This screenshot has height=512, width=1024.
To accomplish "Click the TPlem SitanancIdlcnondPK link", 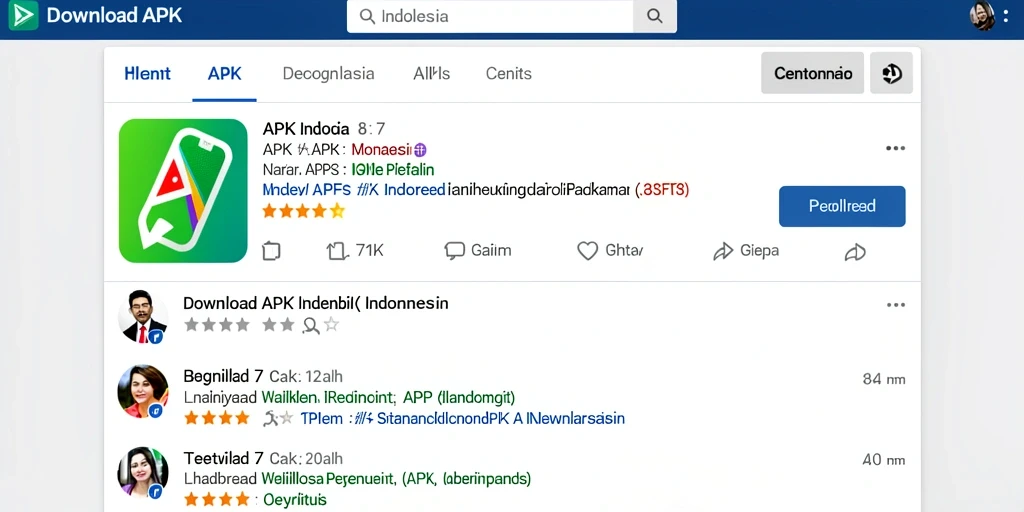I will [462, 418].
